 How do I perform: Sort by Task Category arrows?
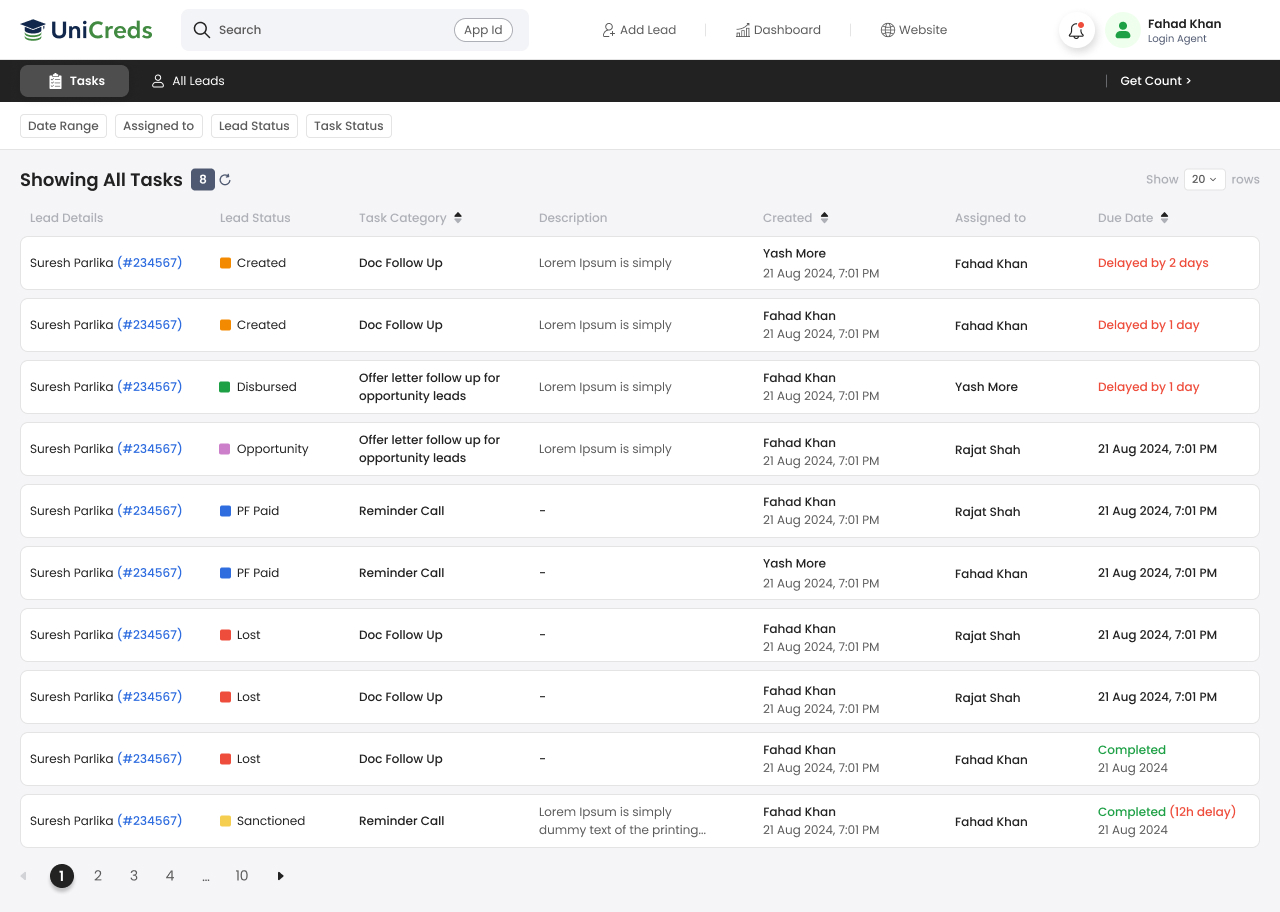pyautogui.click(x=458, y=218)
